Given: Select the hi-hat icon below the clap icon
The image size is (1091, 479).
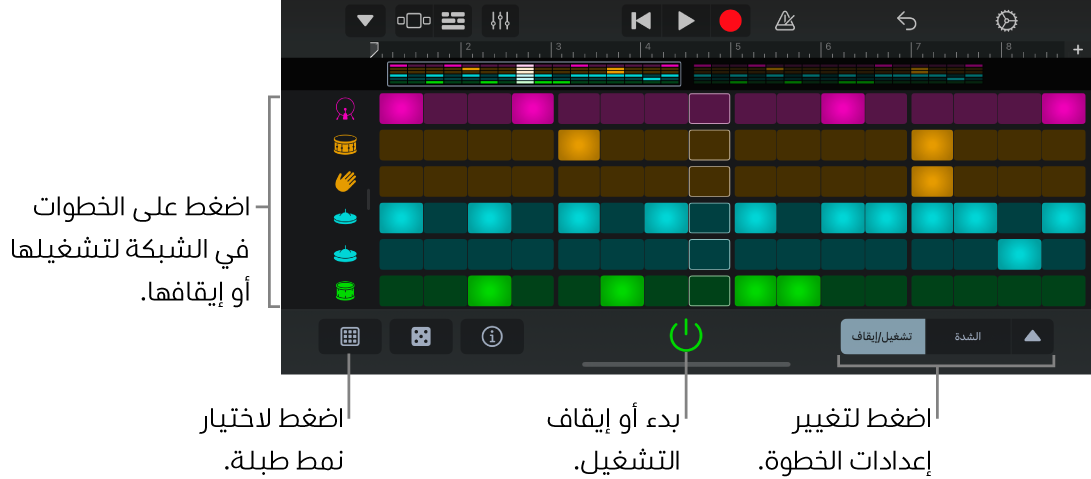Looking at the screenshot, I should [345, 218].
